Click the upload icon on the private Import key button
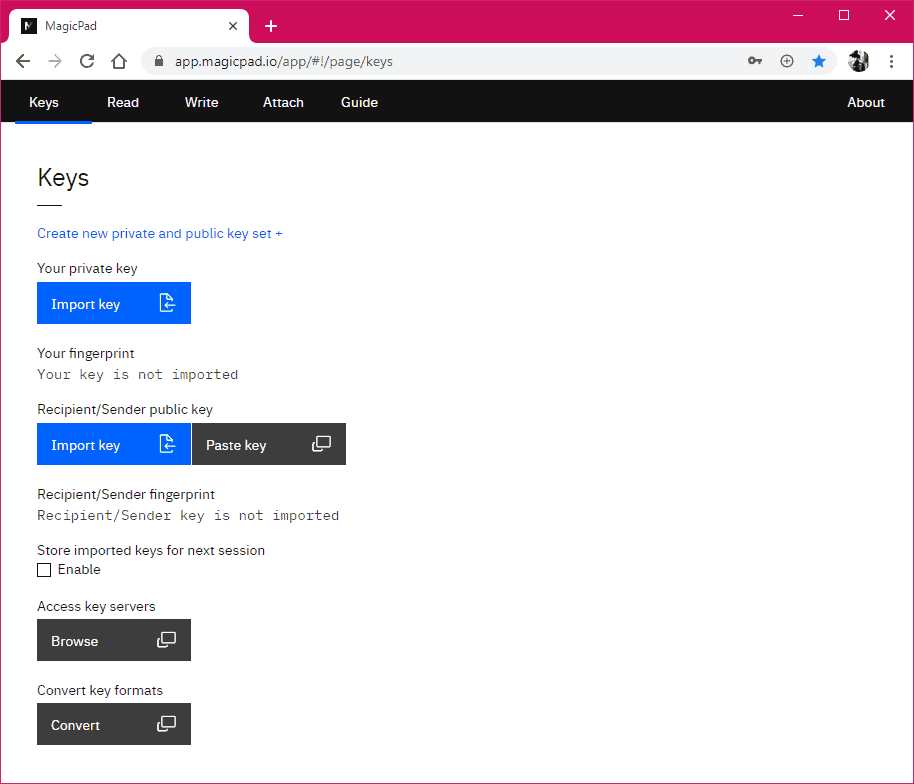 168,303
